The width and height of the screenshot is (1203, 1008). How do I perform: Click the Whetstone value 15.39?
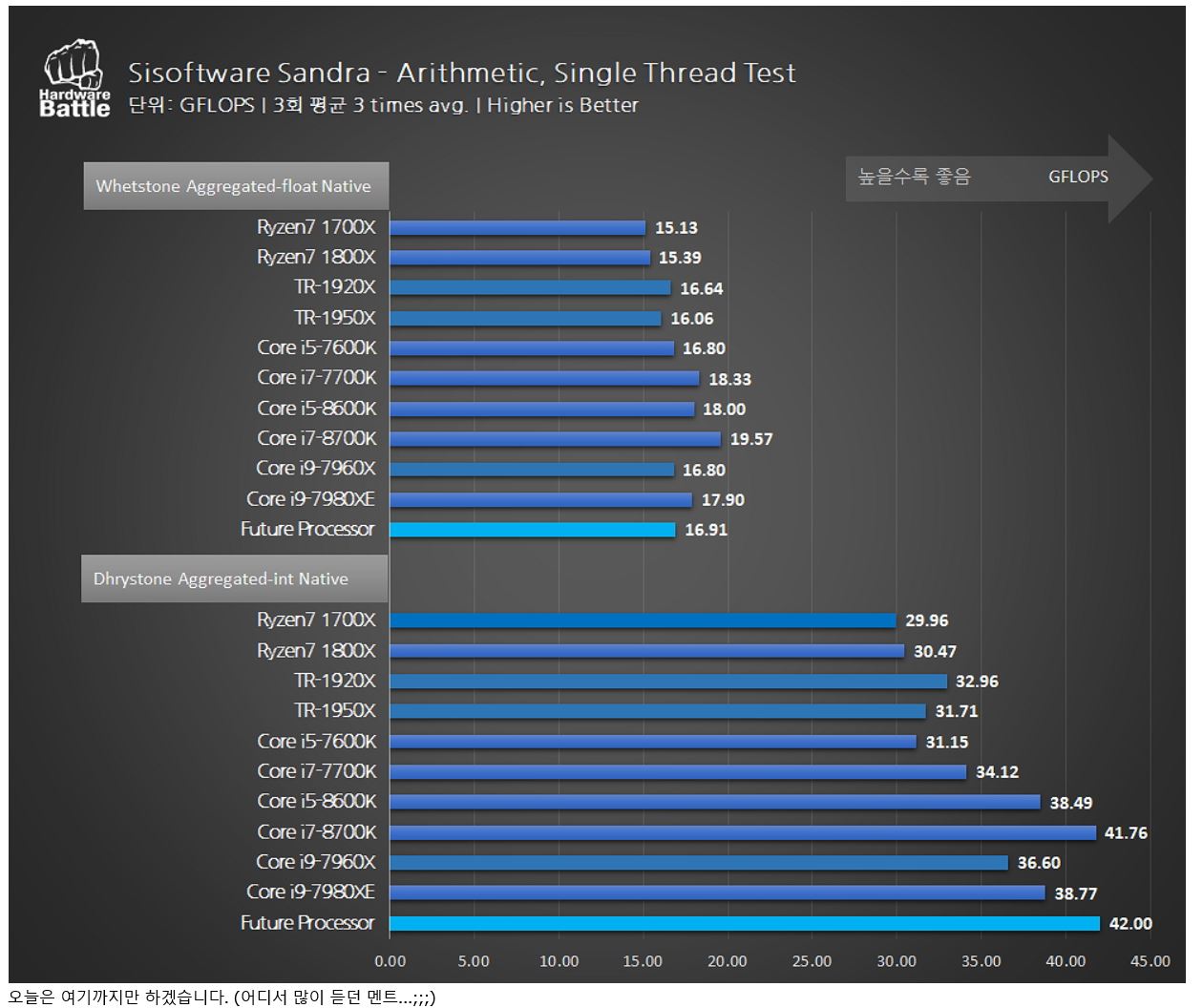coord(680,258)
